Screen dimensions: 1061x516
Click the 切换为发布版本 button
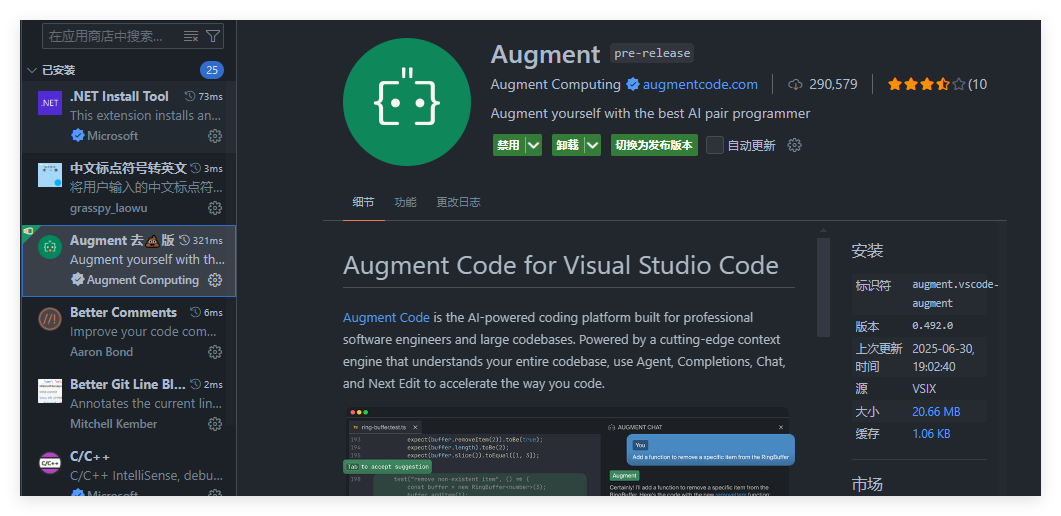[x=654, y=145]
